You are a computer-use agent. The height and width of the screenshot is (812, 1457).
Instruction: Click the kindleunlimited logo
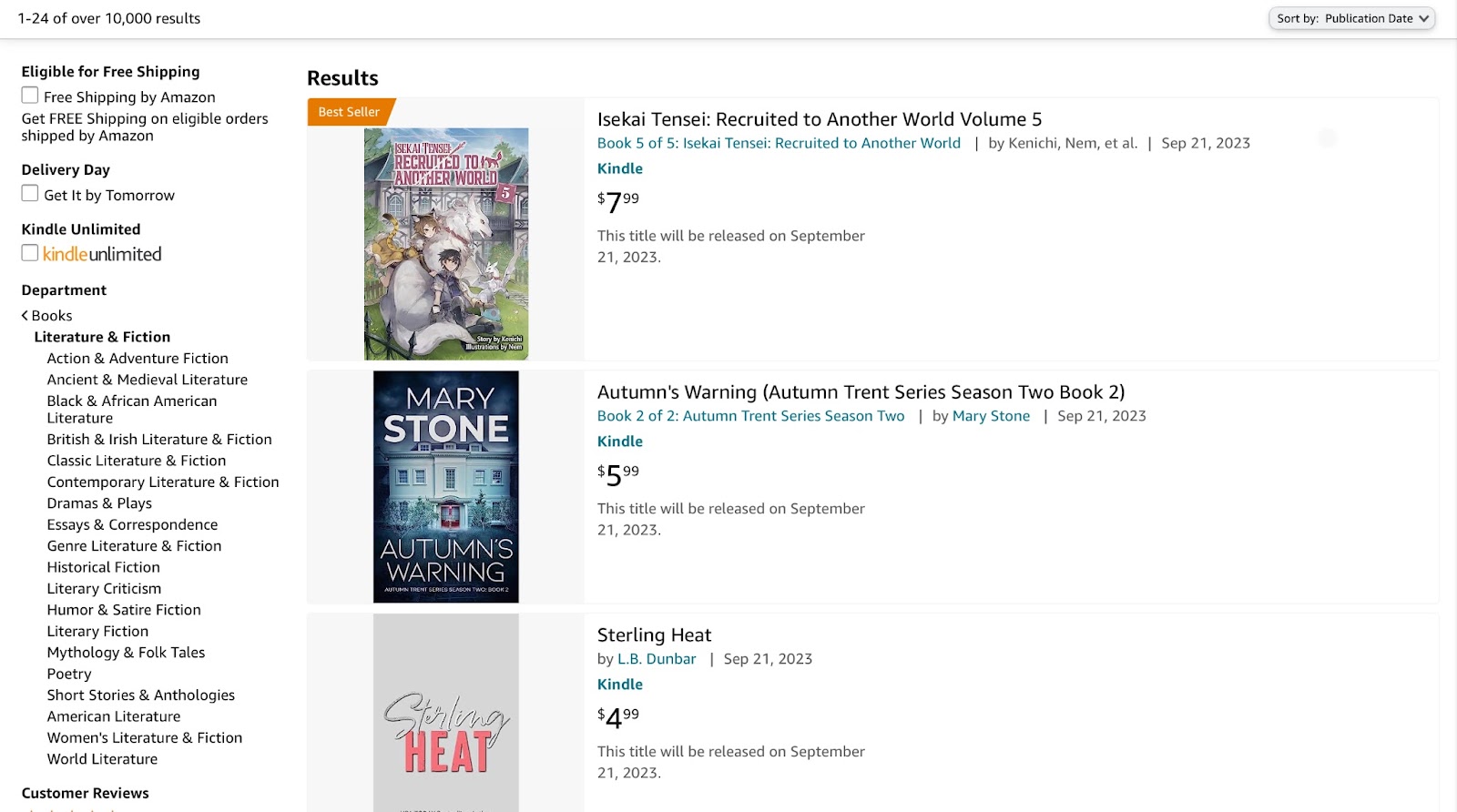coord(102,255)
